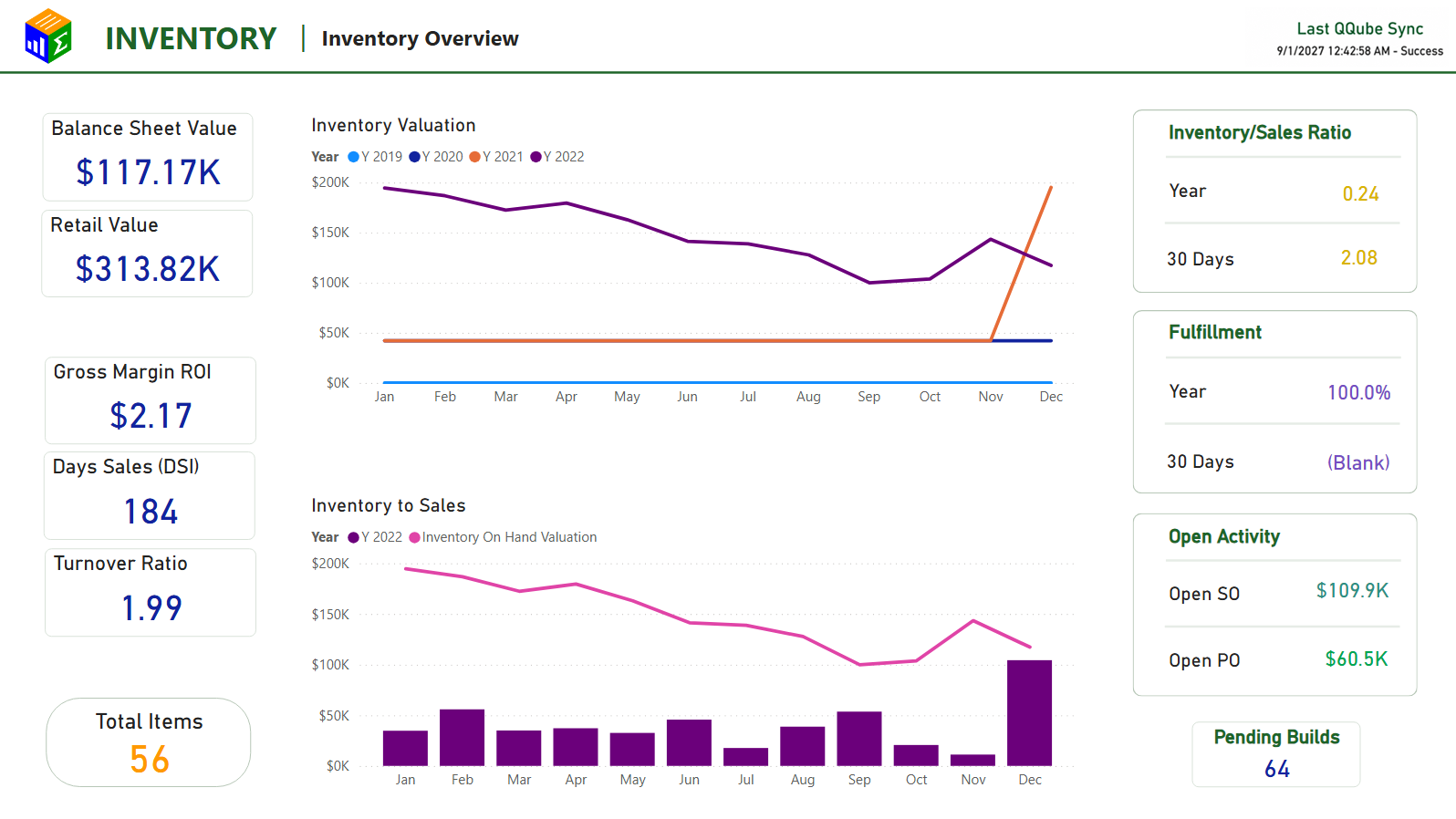This screenshot has height=819, width=1456.
Task: Click the $200K axis label in Inventory Valuation
Action: 330,182
